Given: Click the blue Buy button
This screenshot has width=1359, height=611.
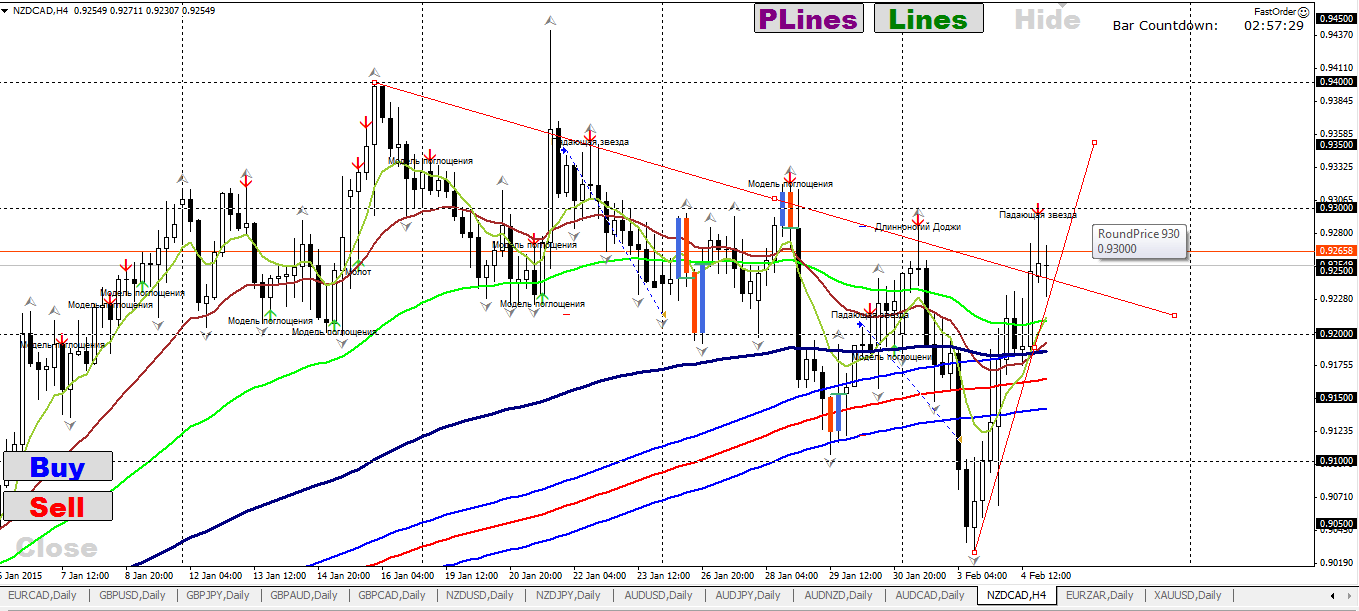Looking at the screenshot, I should pyautogui.click(x=57, y=466).
